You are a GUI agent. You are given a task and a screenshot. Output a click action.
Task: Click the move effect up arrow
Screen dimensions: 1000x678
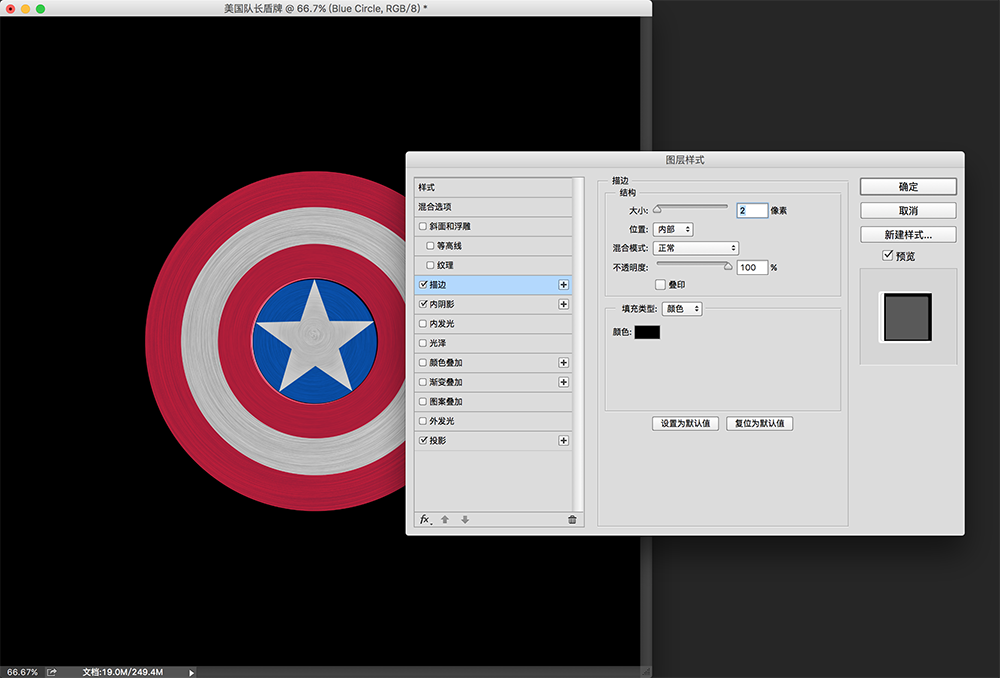click(x=445, y=520)
